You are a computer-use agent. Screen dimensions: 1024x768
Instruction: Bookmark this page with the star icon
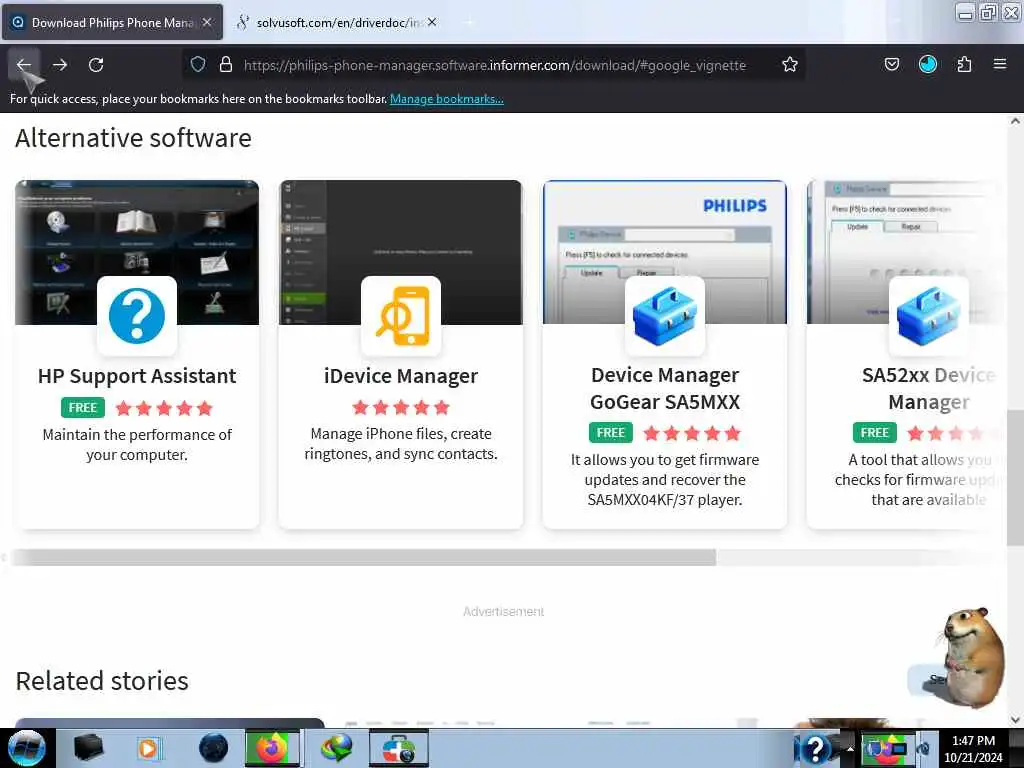(x=790, y=64)
